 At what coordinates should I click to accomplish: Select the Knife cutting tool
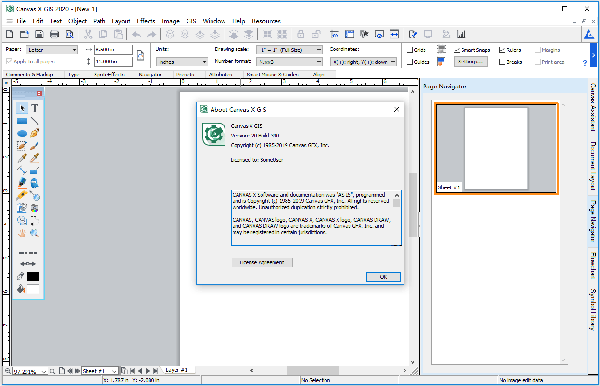pos(22,195)
